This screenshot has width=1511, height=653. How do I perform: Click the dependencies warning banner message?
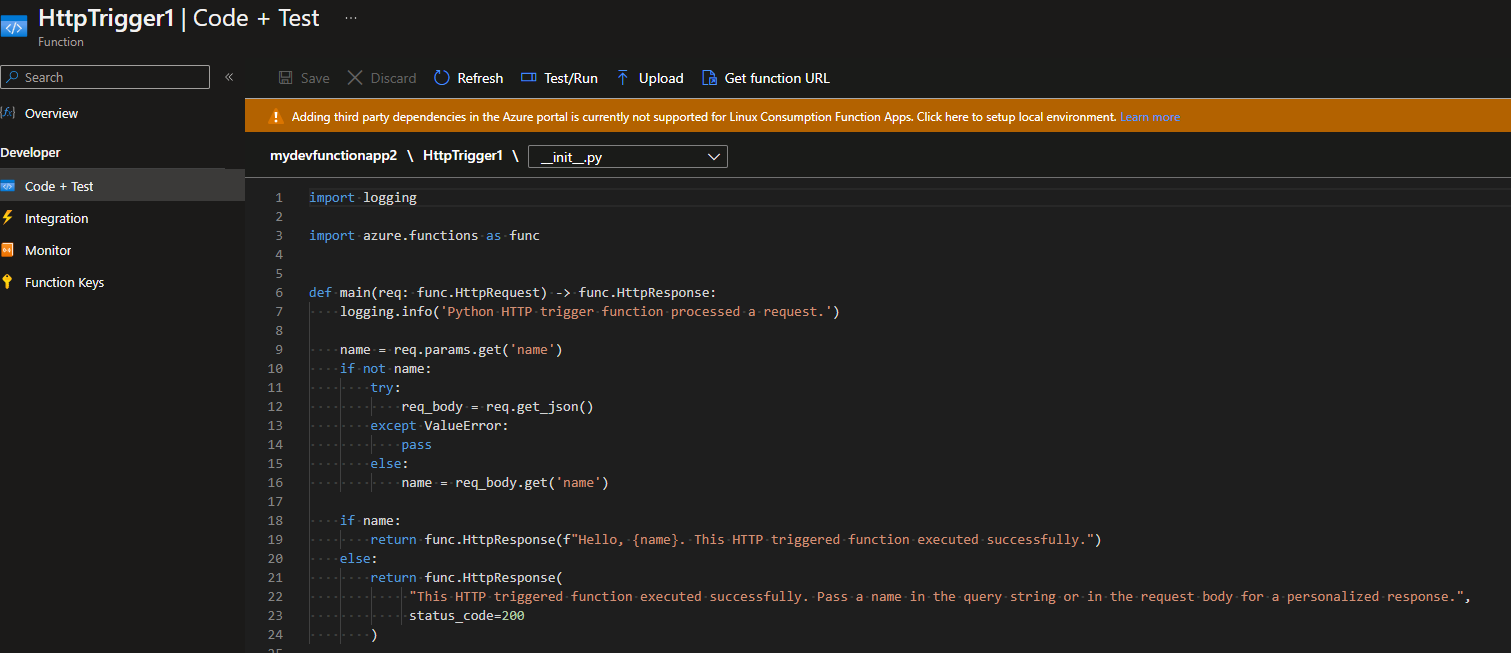coord(704,117)
